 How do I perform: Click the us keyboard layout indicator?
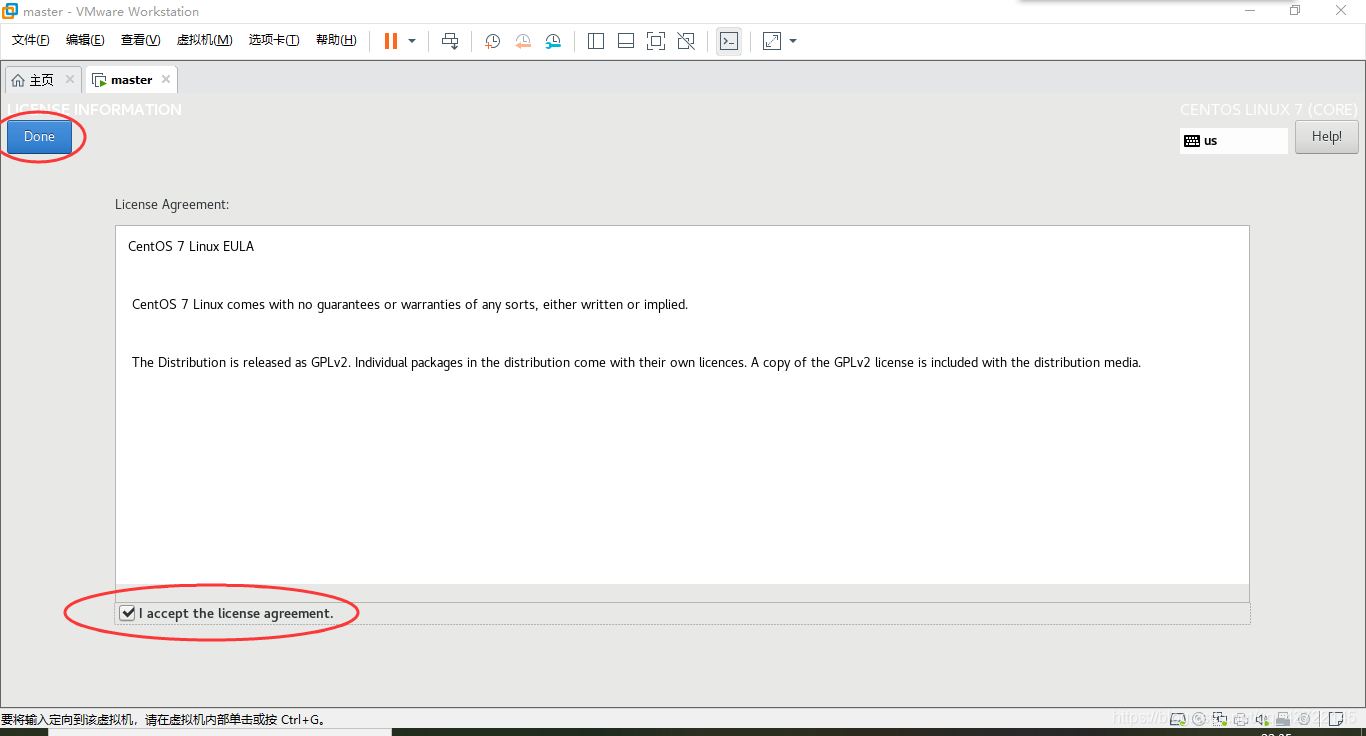point(1234,141)
